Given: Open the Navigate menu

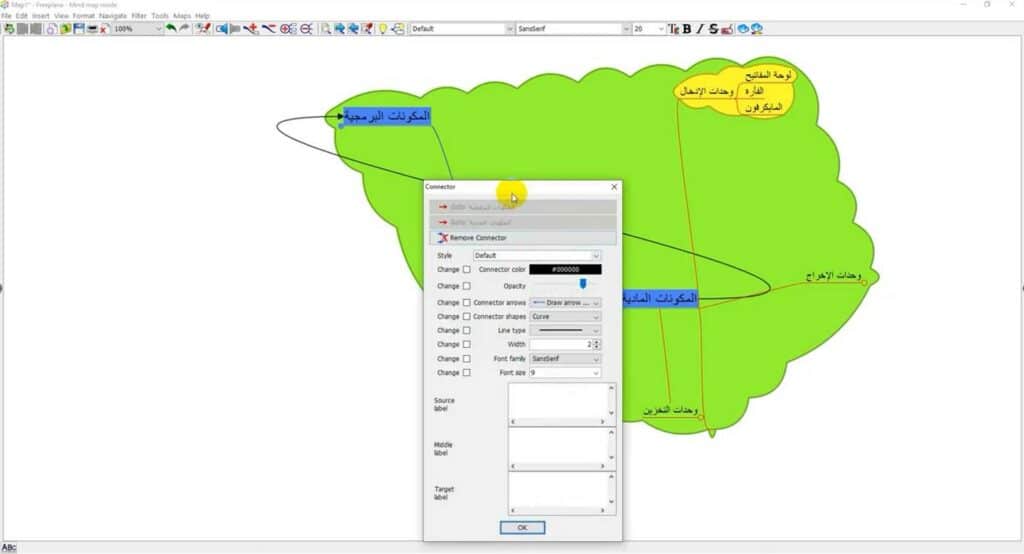Looking at the screenshot, I should [x=112, y=16].
